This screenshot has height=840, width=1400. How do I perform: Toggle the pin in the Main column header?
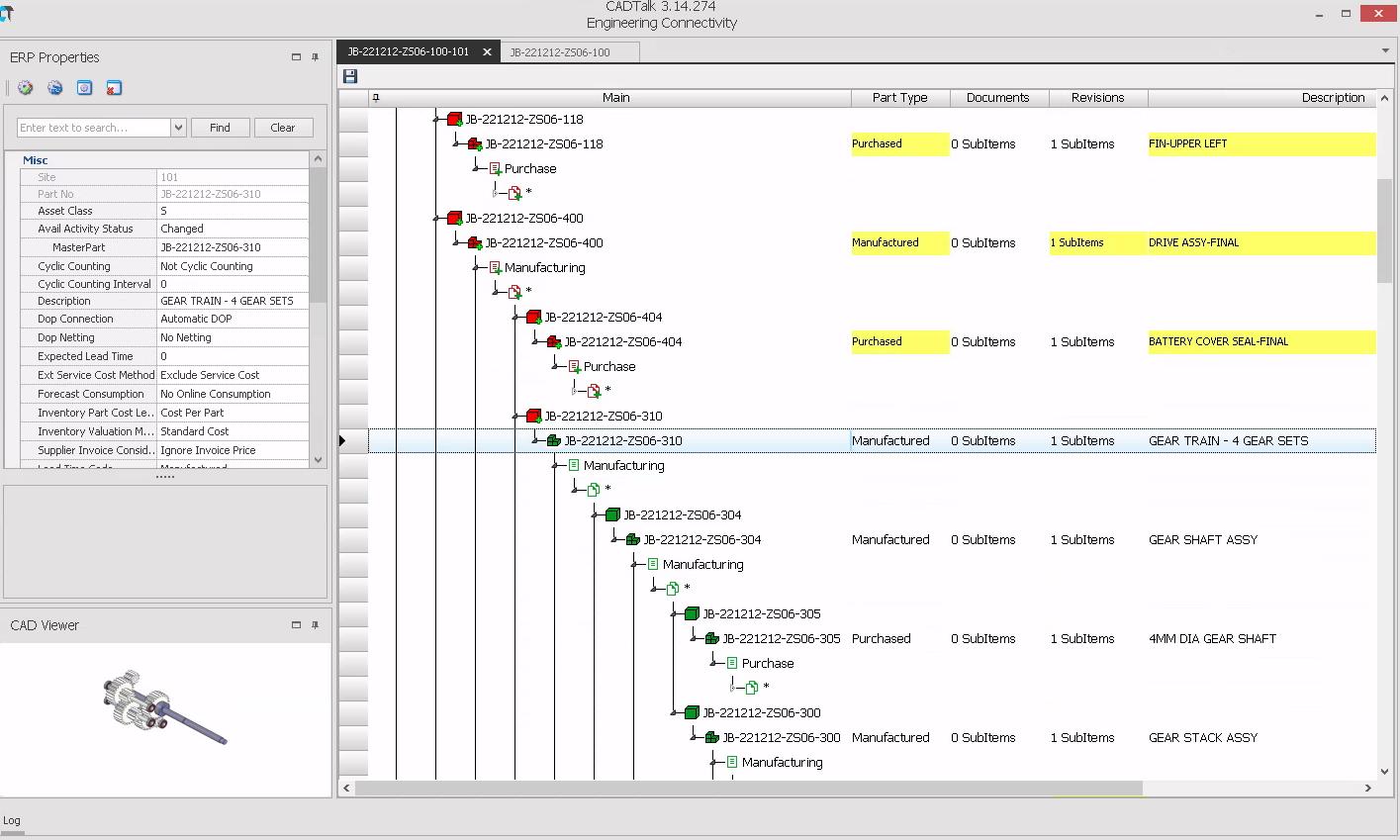click(377, 97)
